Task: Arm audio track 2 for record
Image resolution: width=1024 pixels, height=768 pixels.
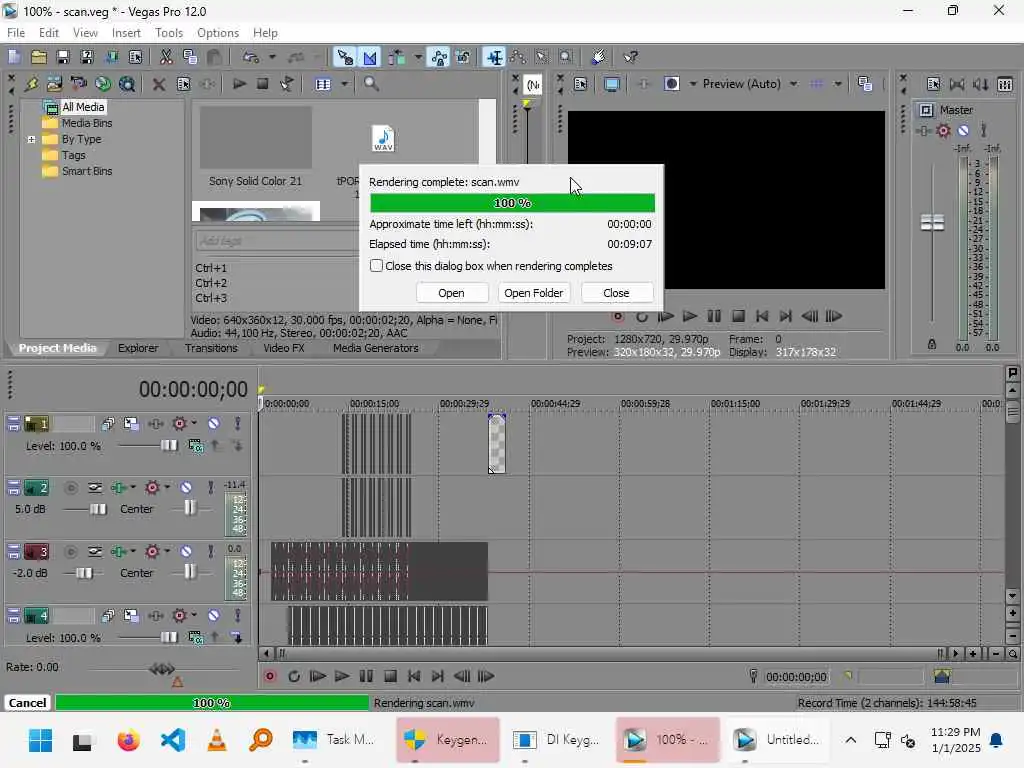Action: pyautogui.click(x=71, y=488)
